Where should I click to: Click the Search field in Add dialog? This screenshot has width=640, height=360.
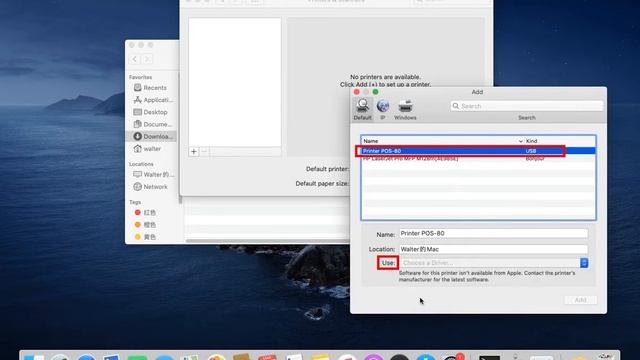(527, 106)
